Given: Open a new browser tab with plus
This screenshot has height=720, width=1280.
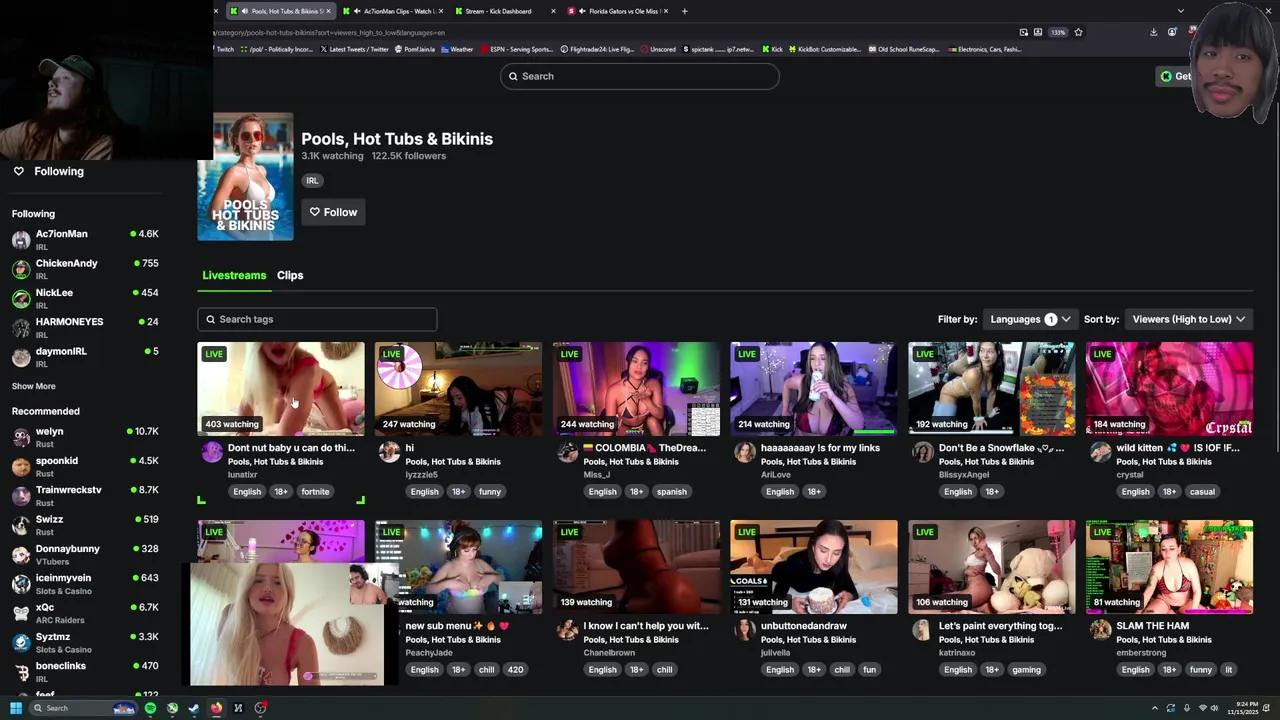Looking at the screenshot, I should tap(684, 11).
